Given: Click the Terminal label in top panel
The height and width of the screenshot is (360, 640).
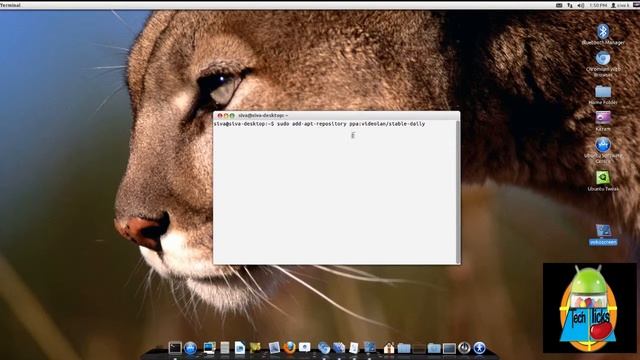Looking at the screenshot, I should 11,5.
